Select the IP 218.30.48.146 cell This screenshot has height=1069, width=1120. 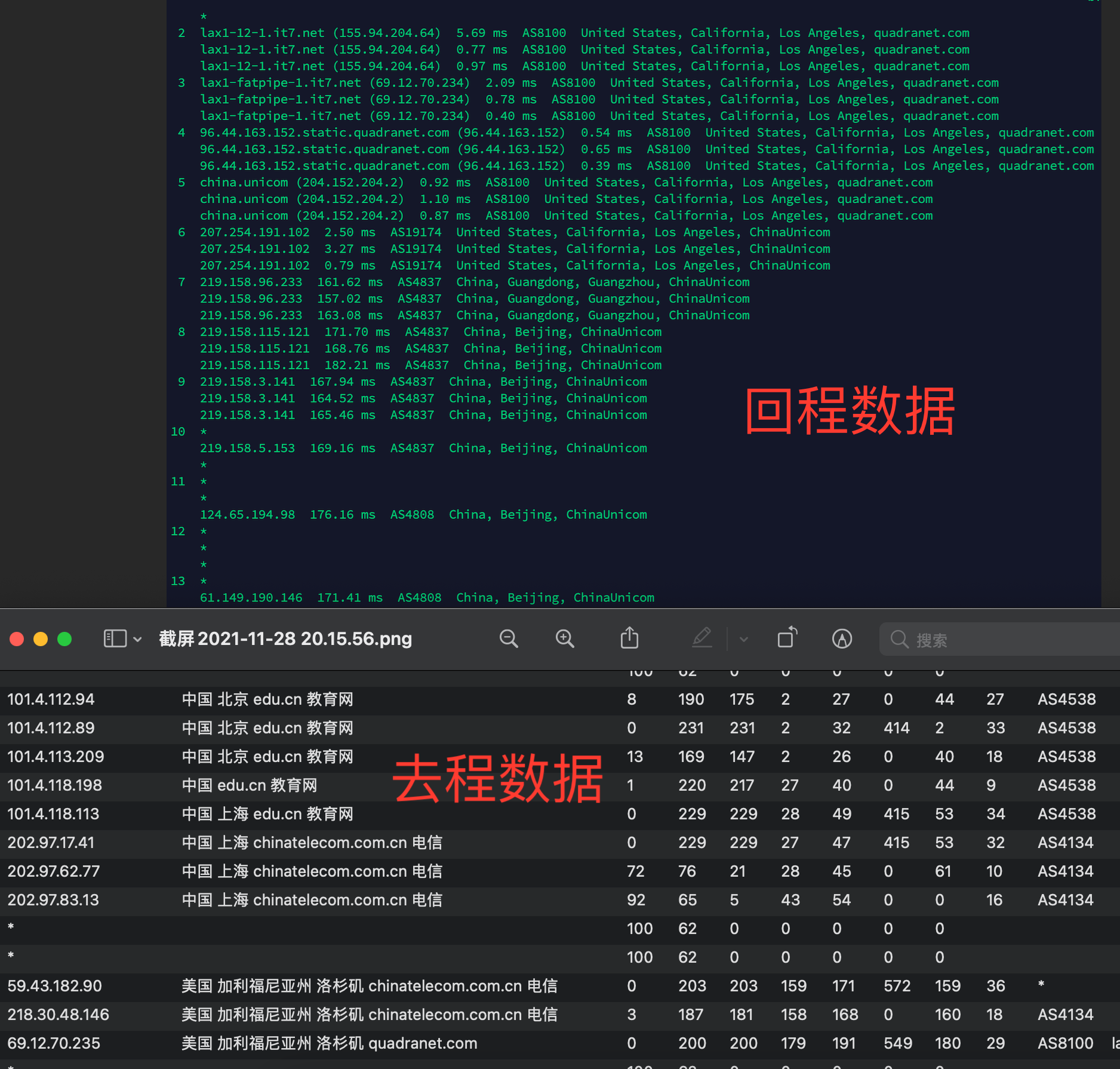[59, 1015]
